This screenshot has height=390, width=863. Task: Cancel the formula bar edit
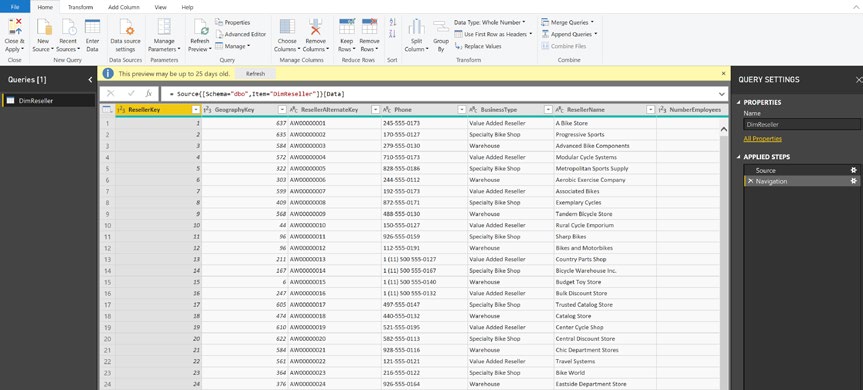[110, 94]
